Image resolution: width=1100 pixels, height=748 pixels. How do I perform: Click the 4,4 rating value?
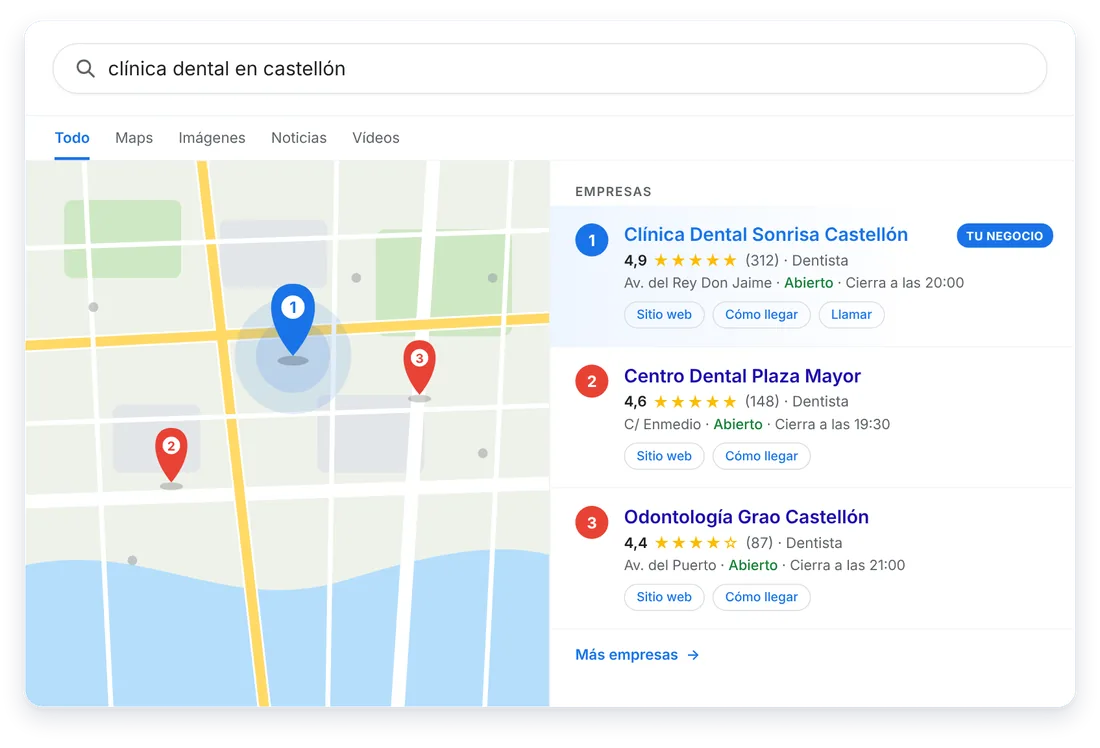(x=636, y=542)
